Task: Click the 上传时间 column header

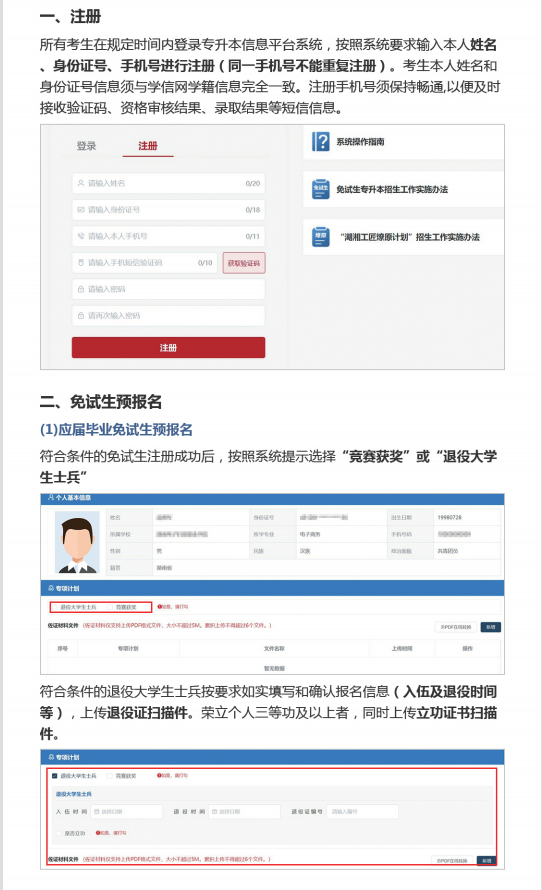Action: click(402, 648)
